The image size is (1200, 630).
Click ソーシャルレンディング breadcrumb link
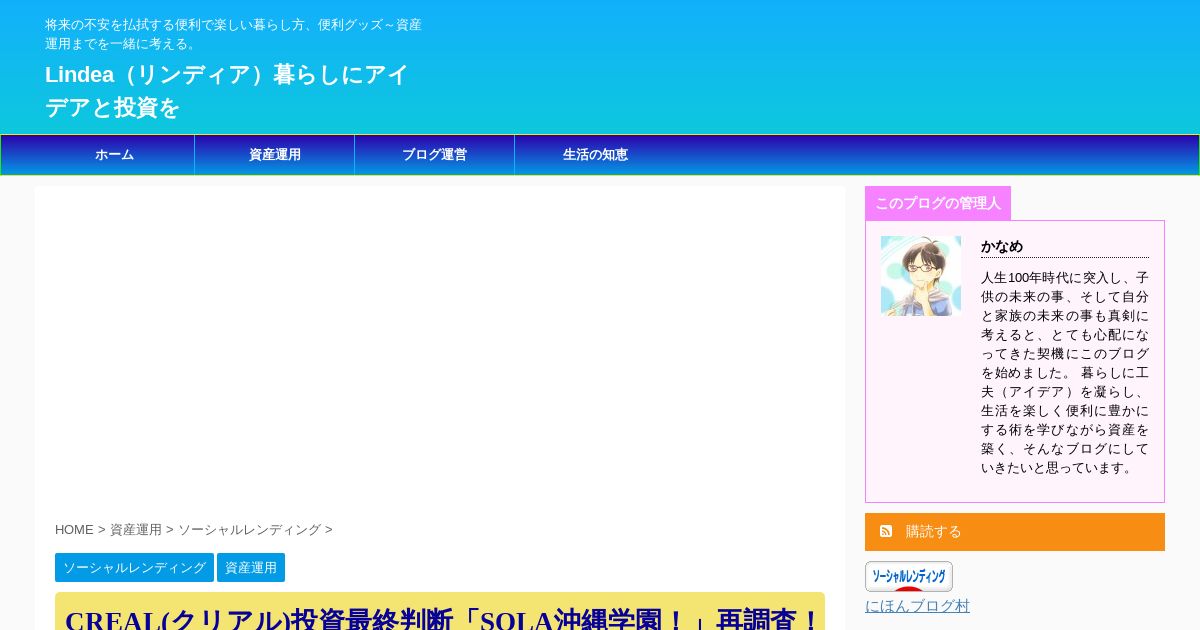[x=249, y=530]
